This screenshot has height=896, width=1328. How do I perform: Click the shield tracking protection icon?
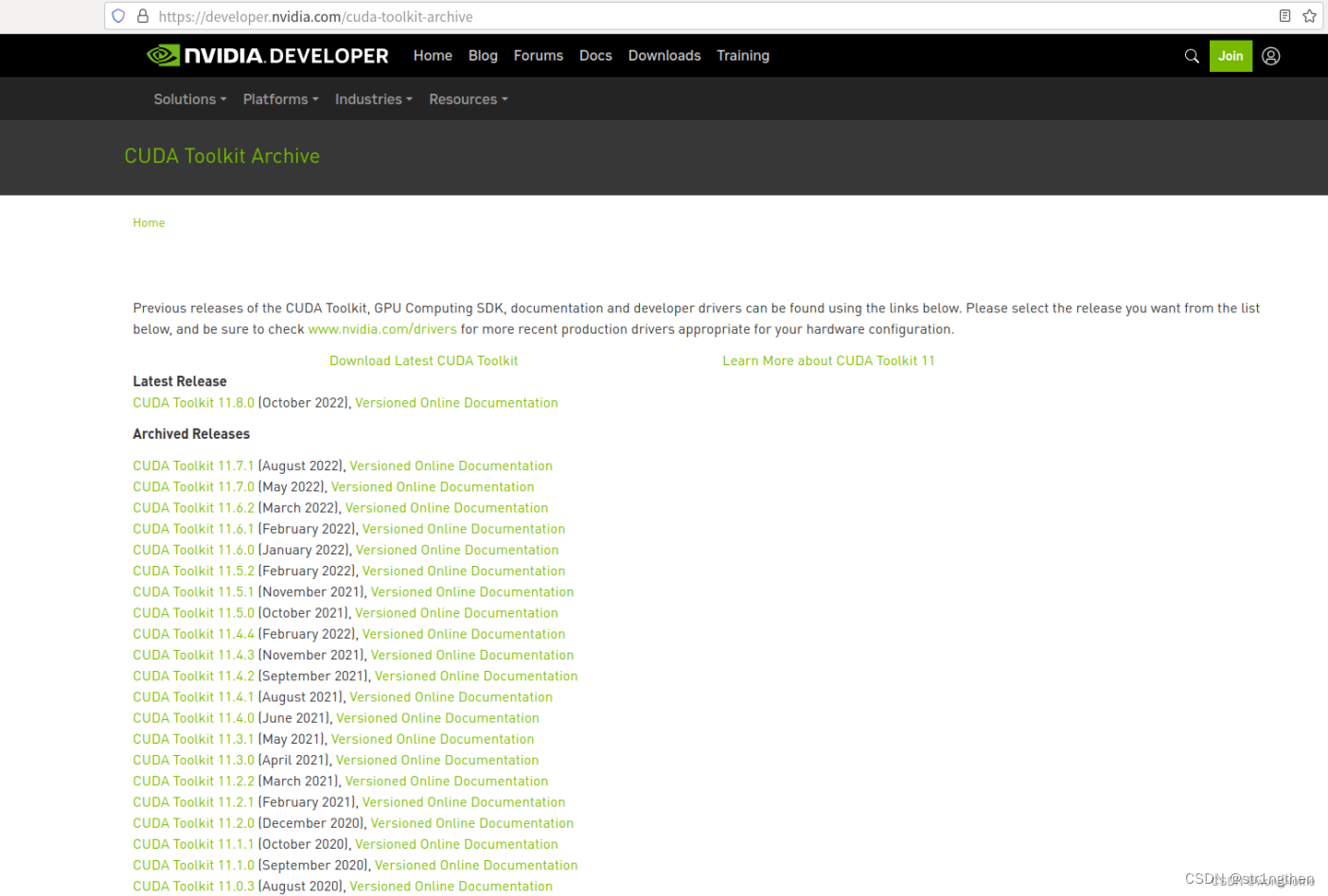tap(118, 16)
